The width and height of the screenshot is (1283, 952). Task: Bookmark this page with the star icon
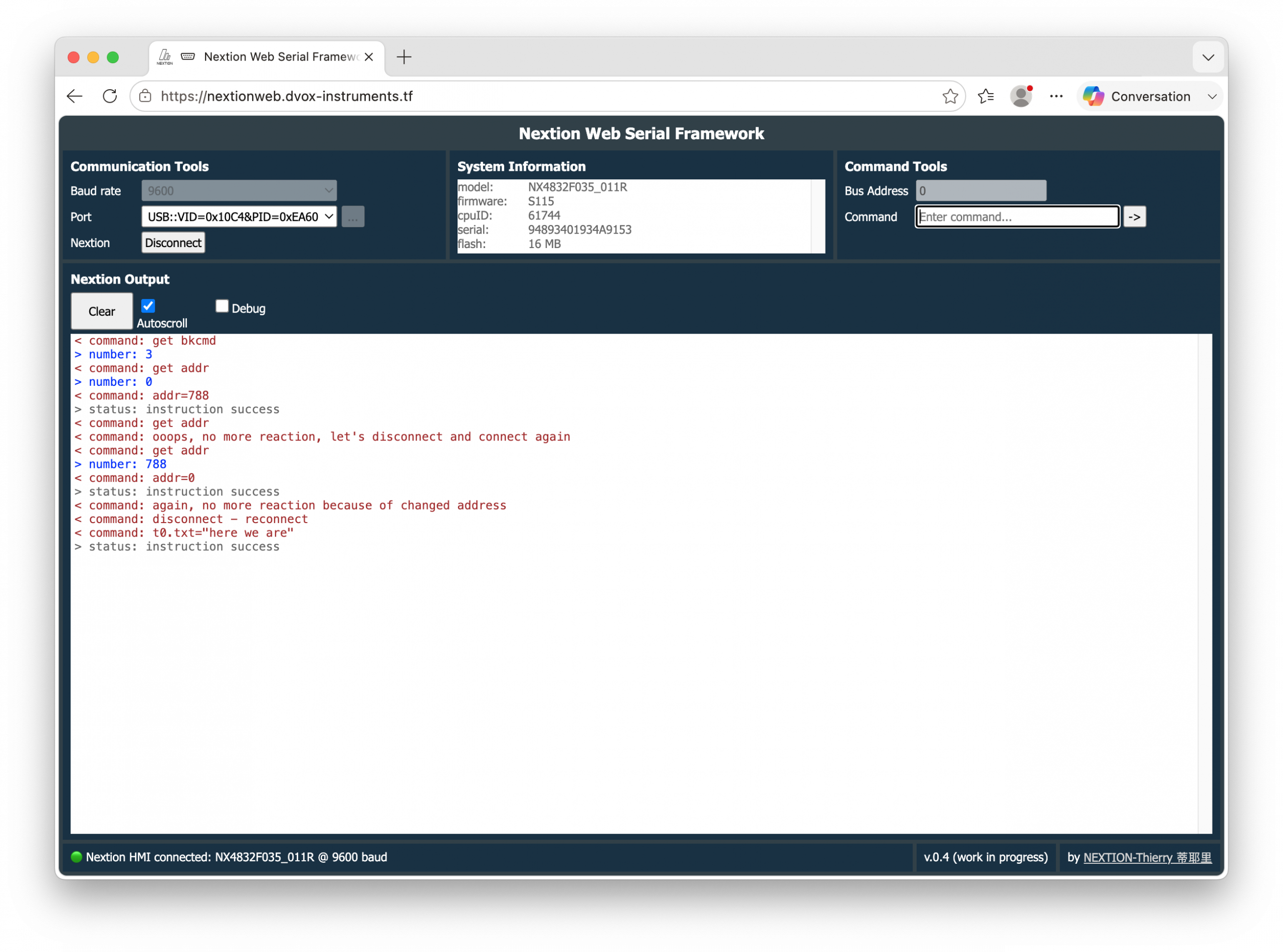(949, 96)
